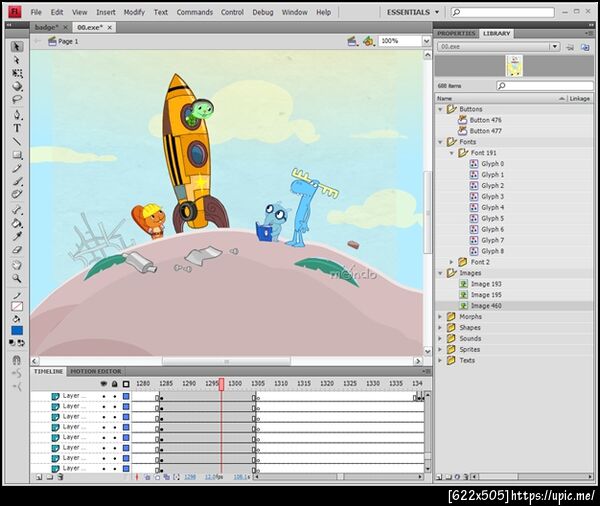Click the Edit Scene icon above stage

coord(352,41)
